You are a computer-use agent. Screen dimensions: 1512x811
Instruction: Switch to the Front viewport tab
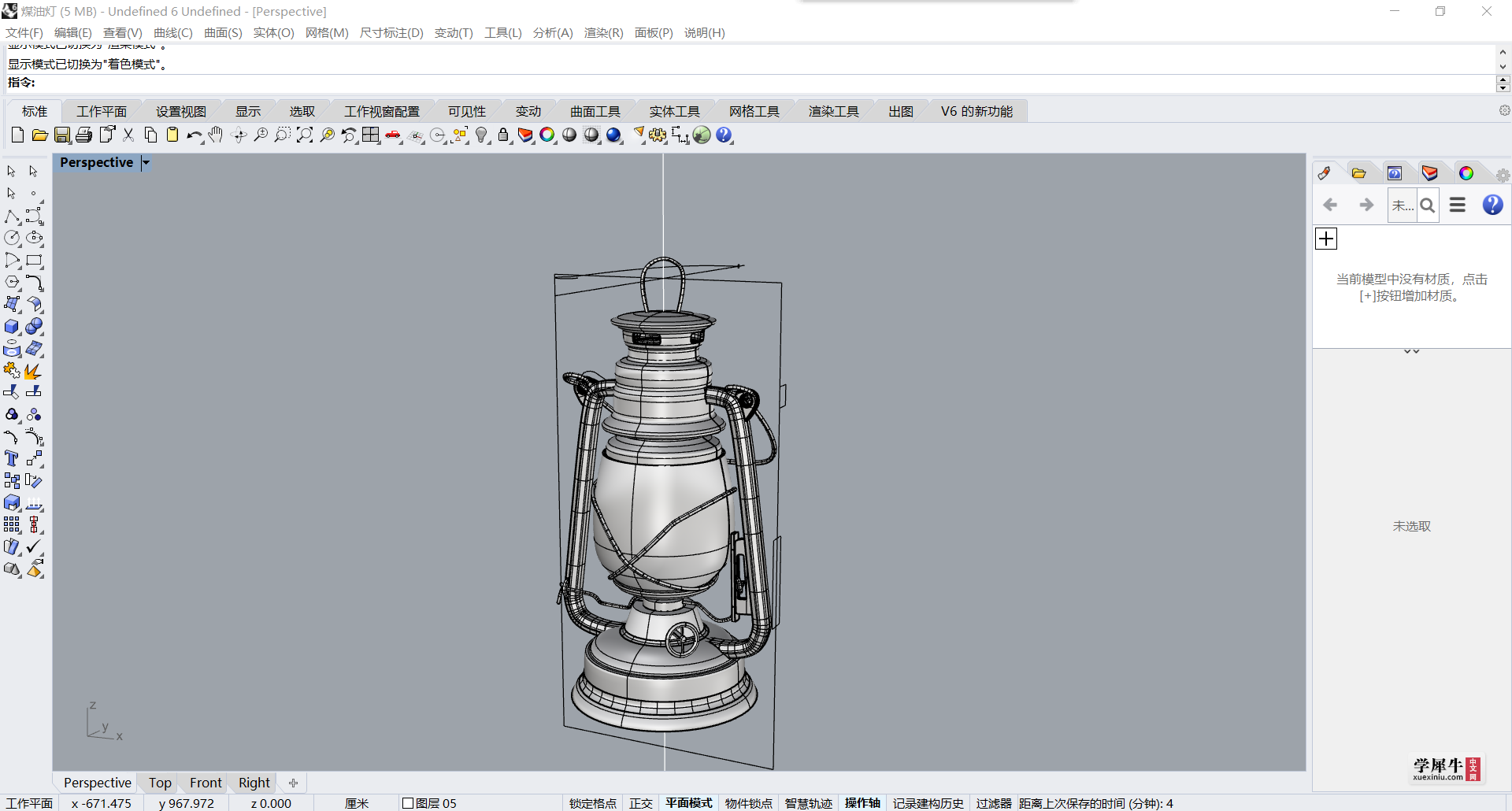coord(206,783)
